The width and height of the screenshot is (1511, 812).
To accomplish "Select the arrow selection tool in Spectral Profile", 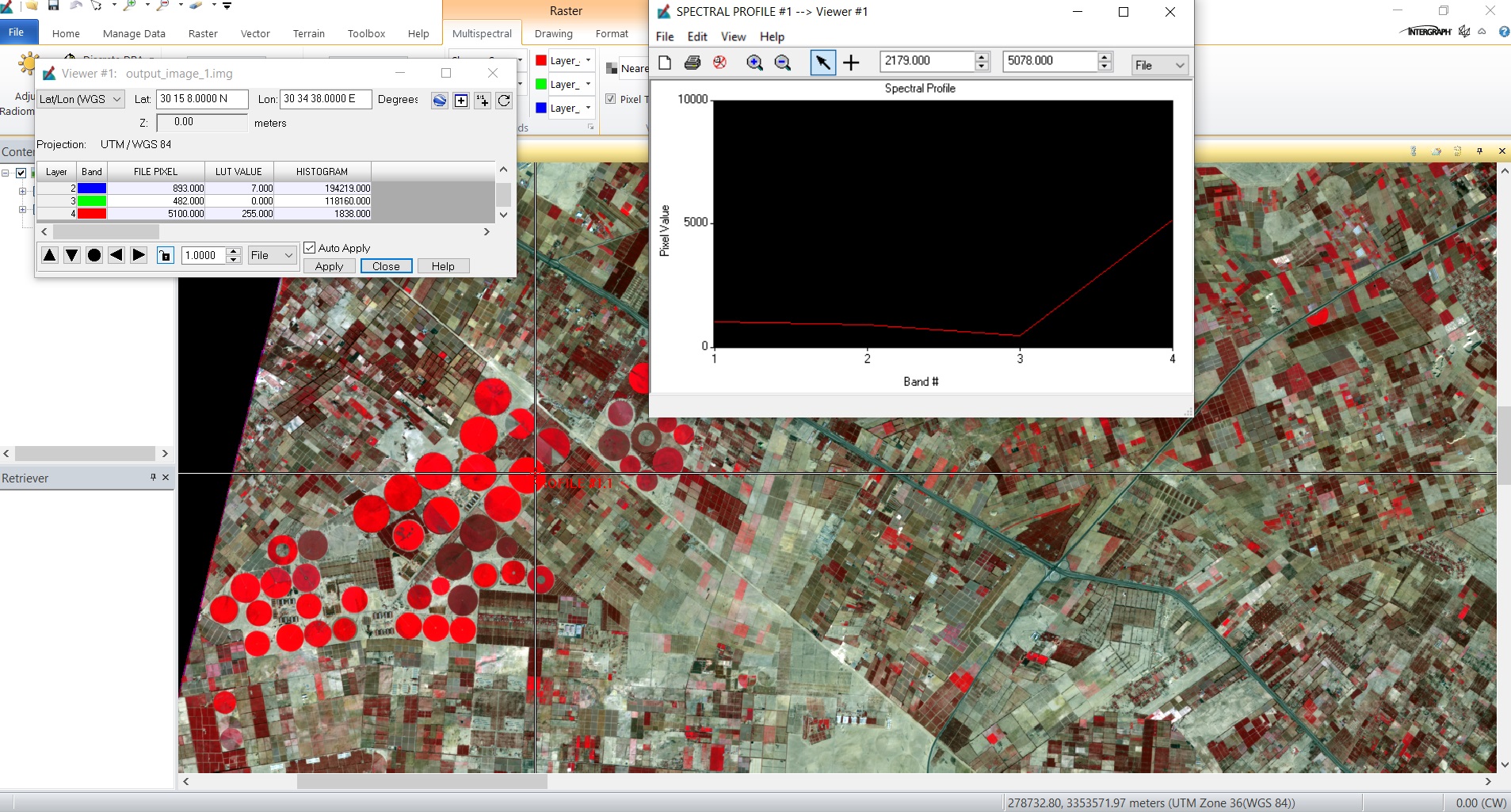I will click(823, 63).
